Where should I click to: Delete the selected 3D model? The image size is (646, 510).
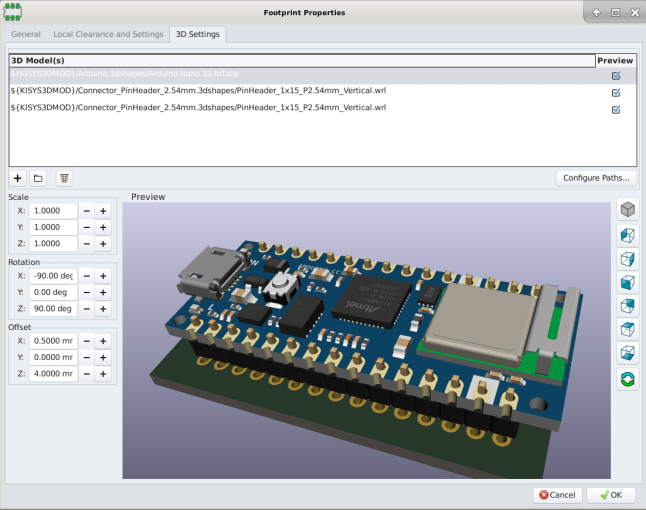[64, 178]
